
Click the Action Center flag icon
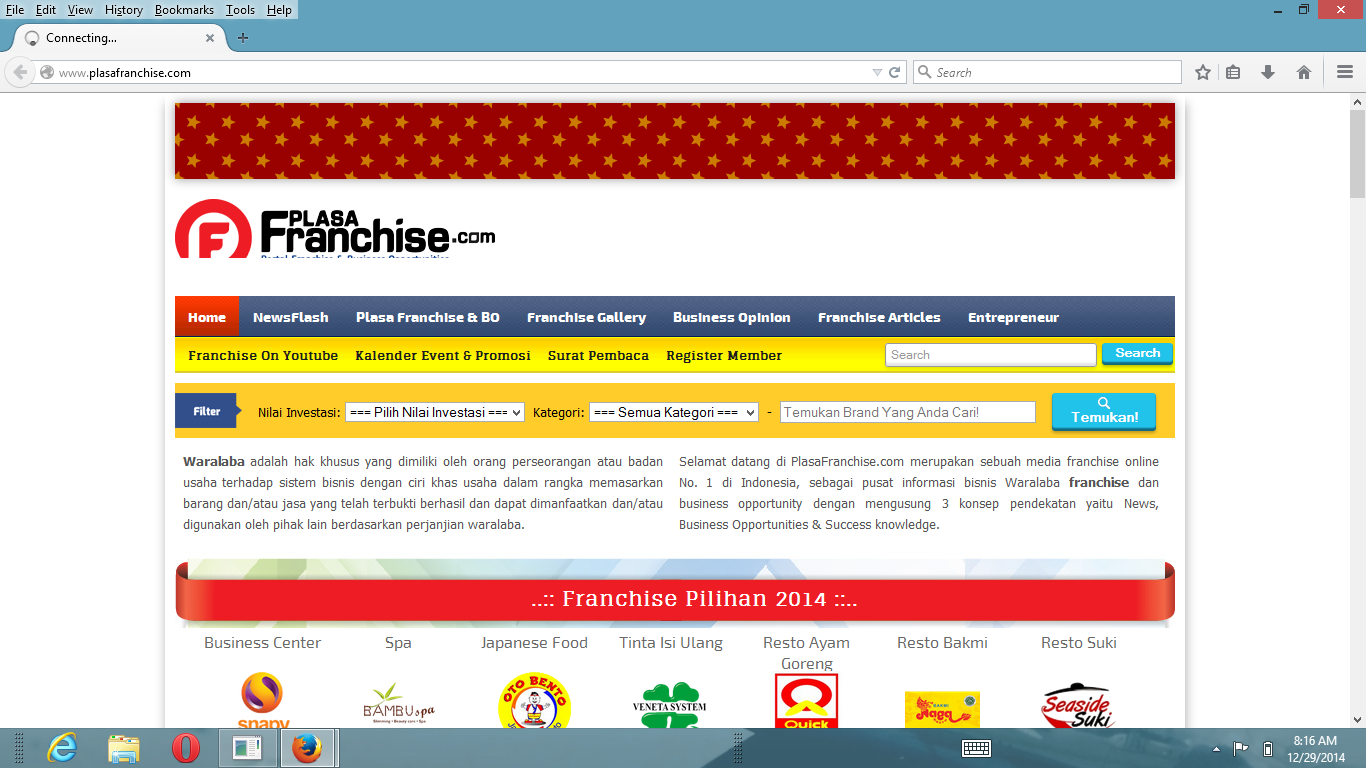[1240, 748]
